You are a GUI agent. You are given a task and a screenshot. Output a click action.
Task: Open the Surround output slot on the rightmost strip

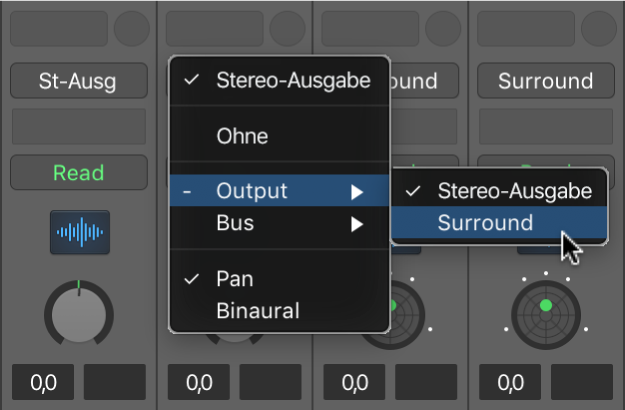(546, 80)
